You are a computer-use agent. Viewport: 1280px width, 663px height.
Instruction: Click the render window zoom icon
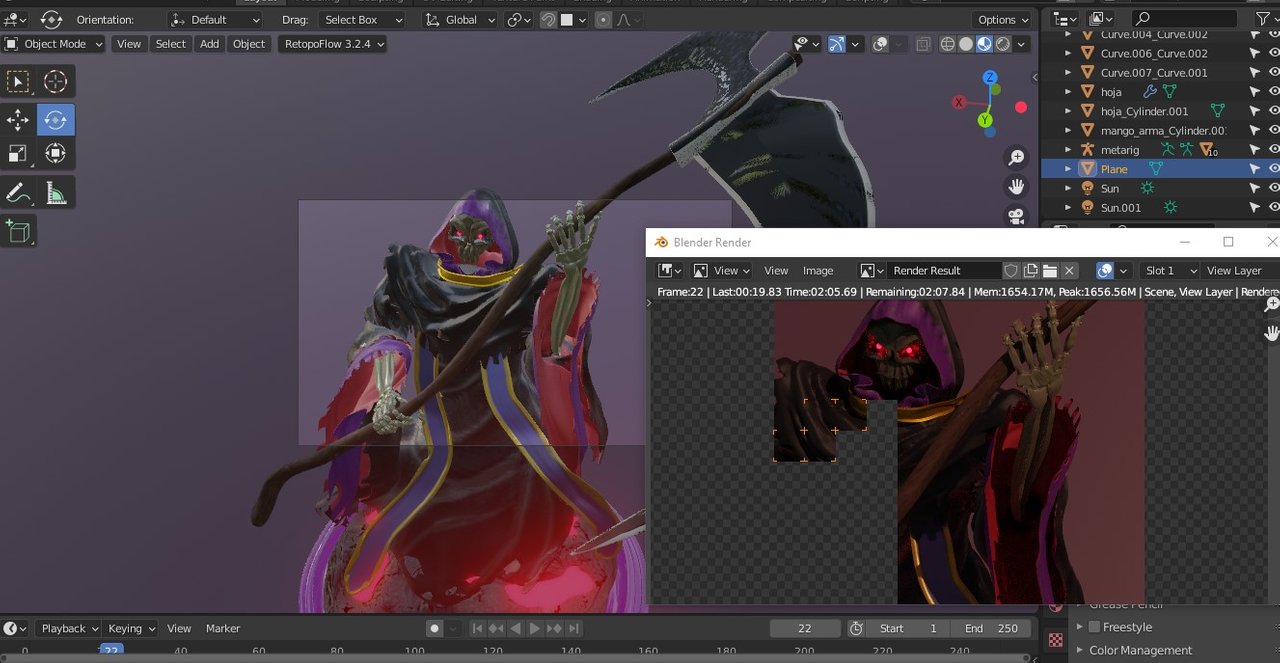(x=1271, y=304)
